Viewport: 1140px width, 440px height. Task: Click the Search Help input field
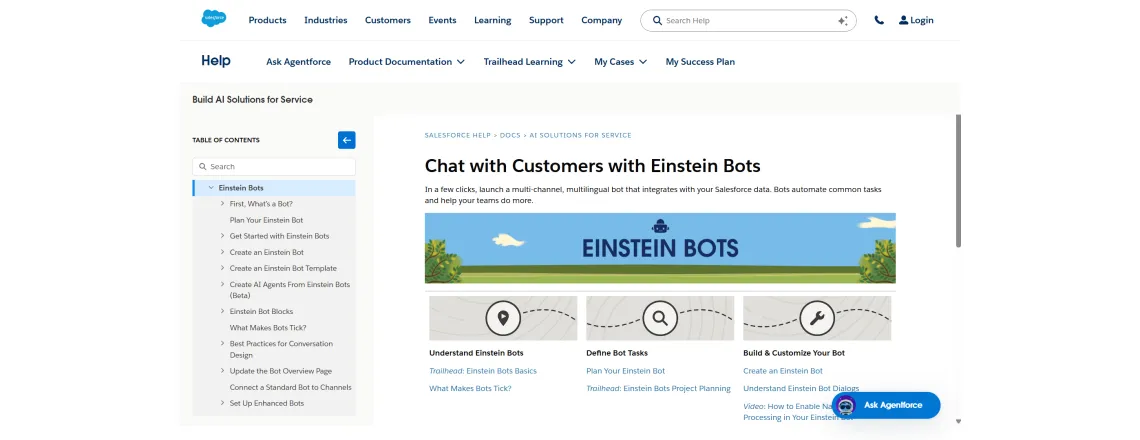(x=748, y=20)
